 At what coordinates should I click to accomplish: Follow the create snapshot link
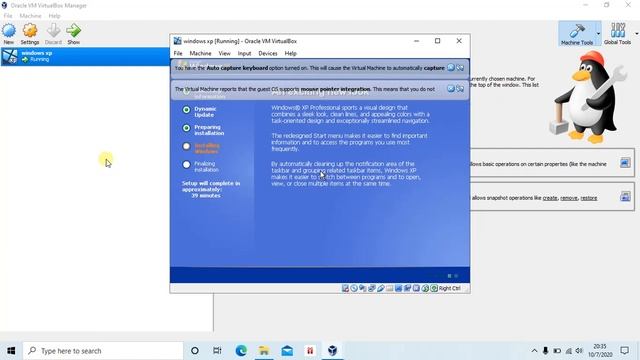[x=550, y=198]
